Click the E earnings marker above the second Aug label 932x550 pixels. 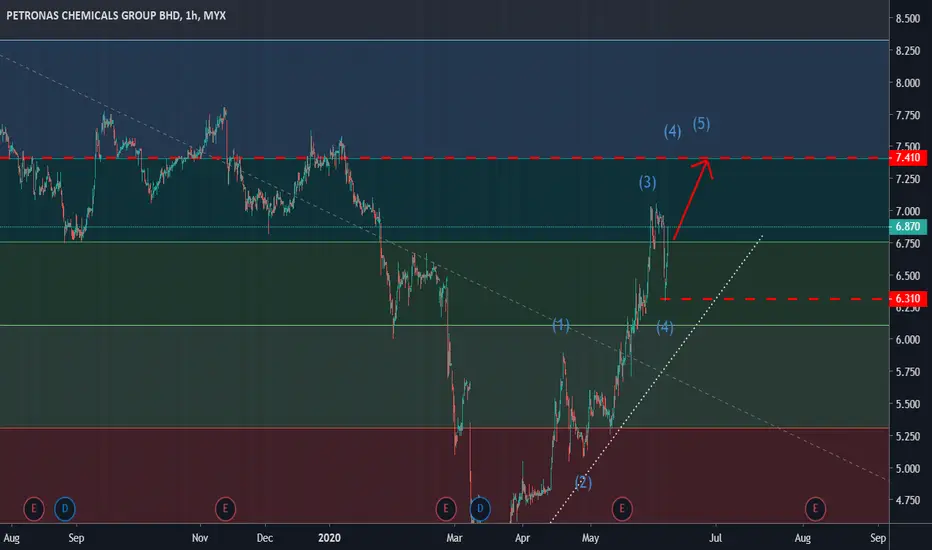[x=815, y=508]
